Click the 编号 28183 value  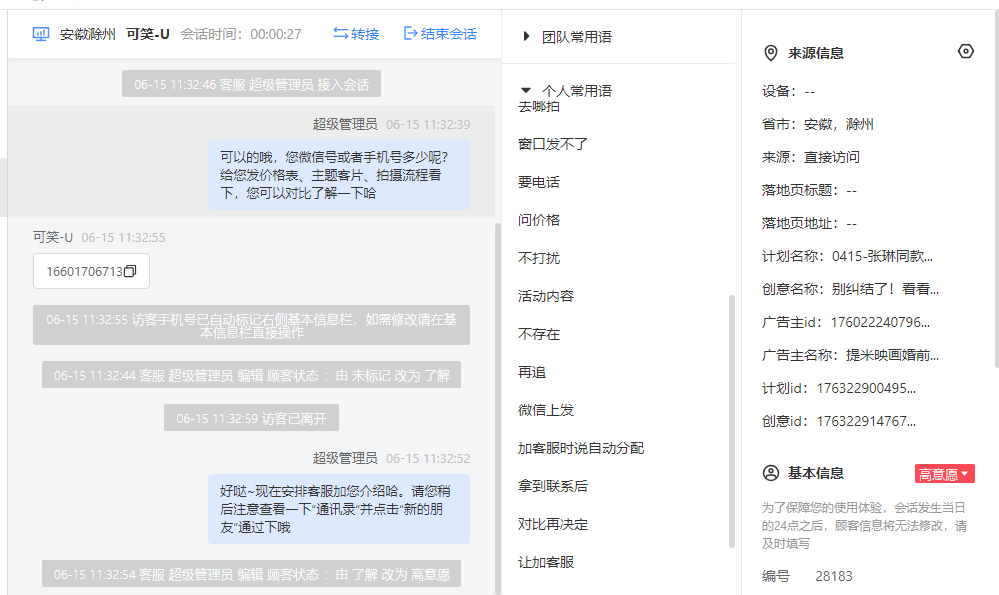(833, 576)
